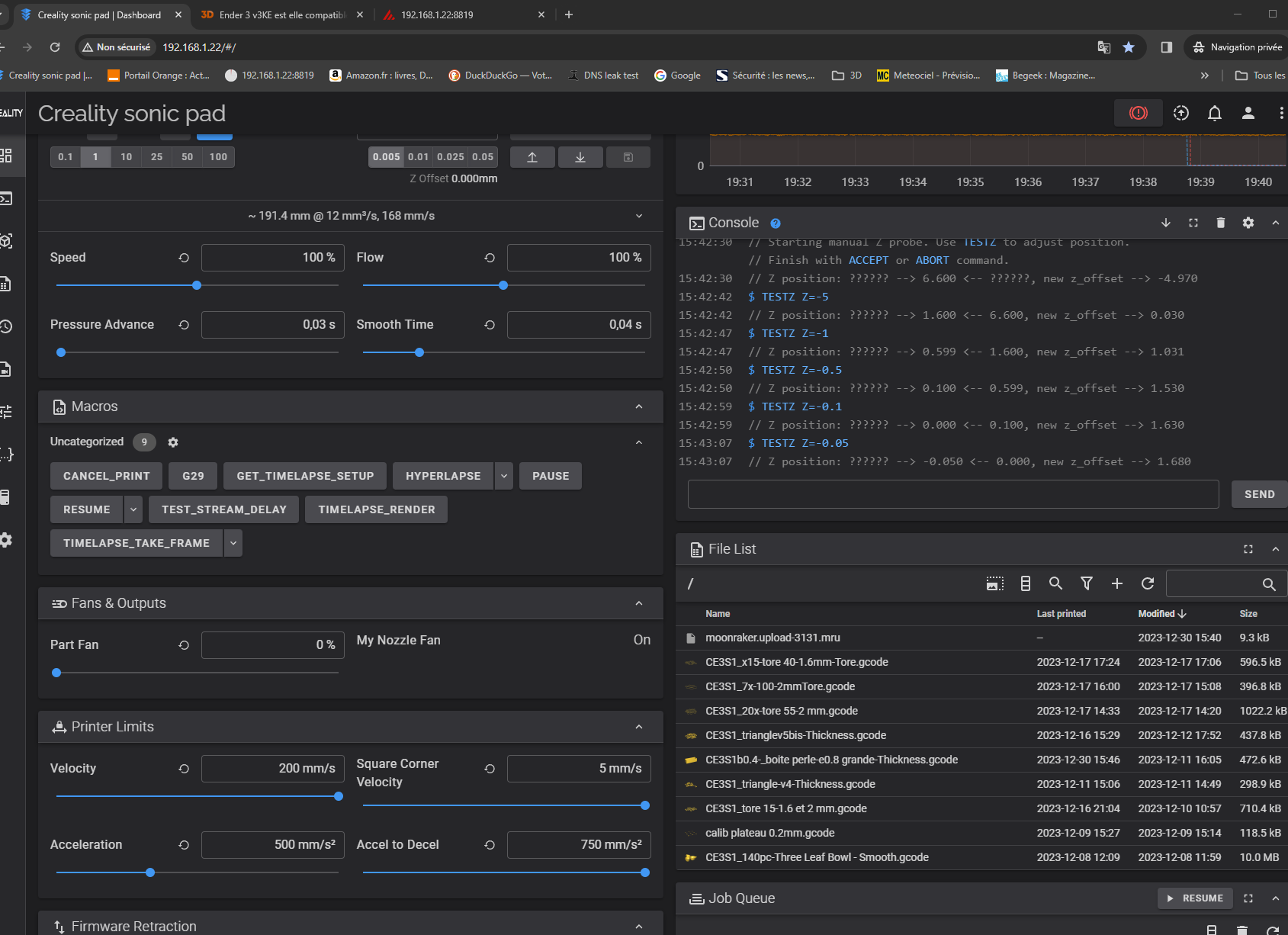Image resolution: width=1288 pixels, height=935 pixels.
Task: Adjust the Flow slider handle
Action: pos(503,285)
